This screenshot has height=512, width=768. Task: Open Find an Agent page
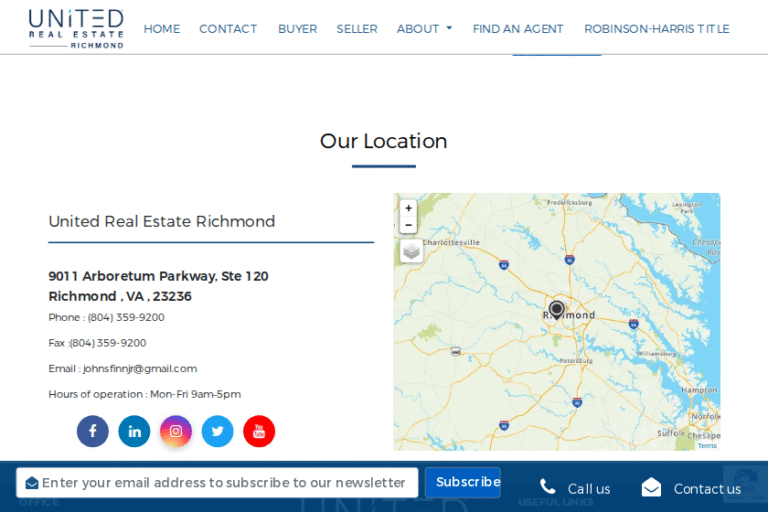click(x=518, y=29)
